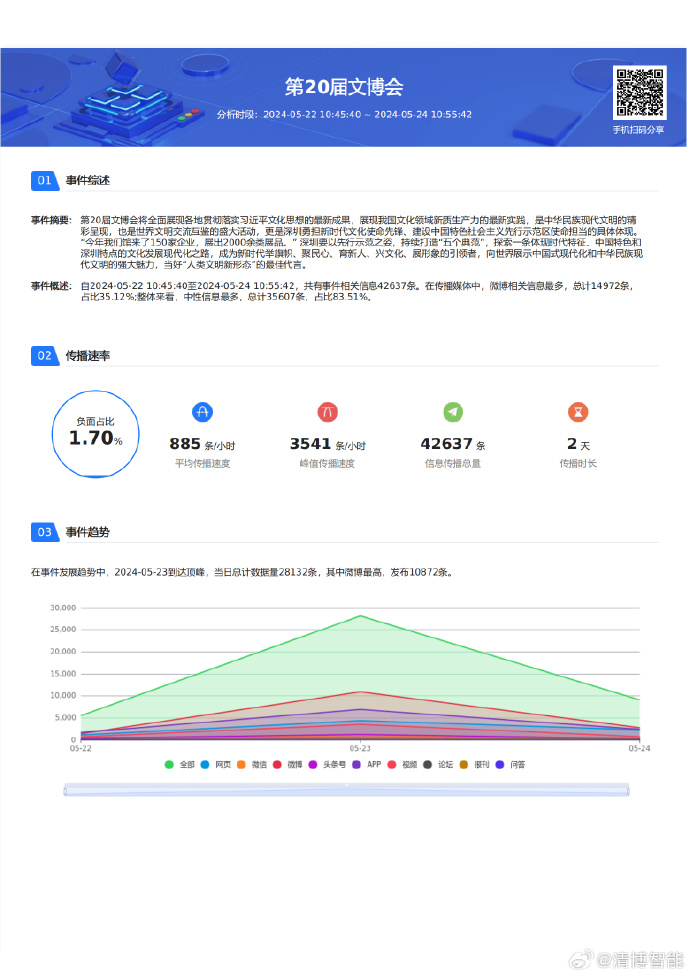Click the 事件摘要 label
Viewport: 690px width, 976px height.
pos(52,220)
